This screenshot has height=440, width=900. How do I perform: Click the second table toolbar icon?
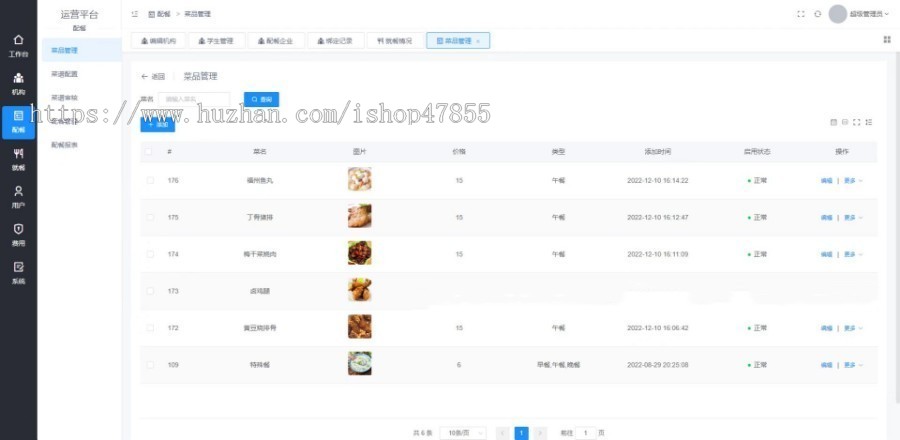click(x=845, y=122)
